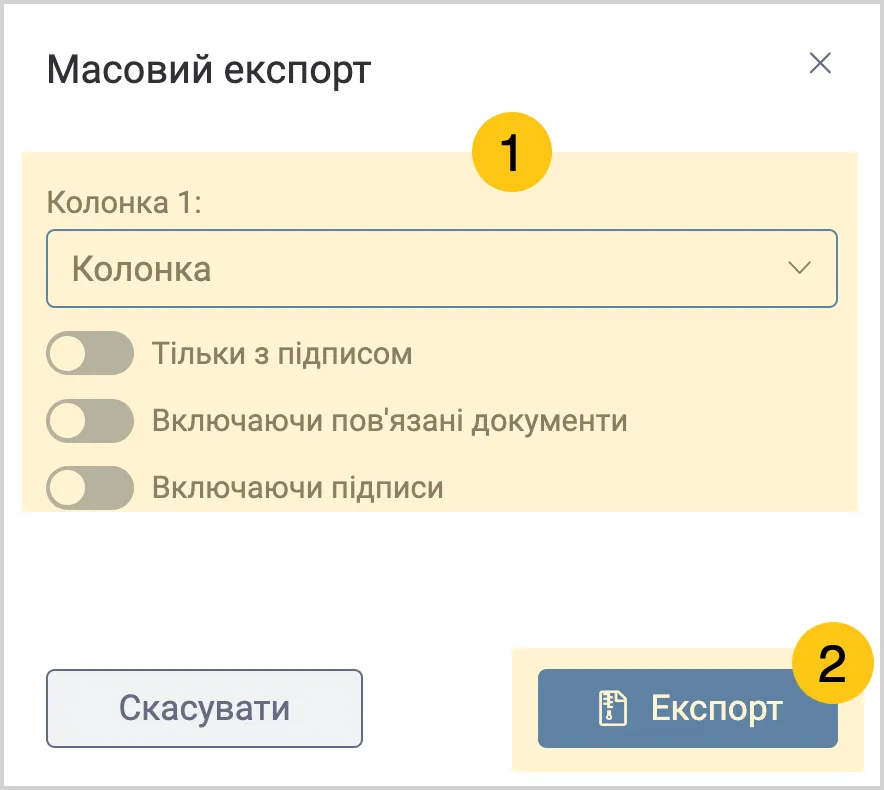Enable the Тільки з підписом switch

point(90,353)
